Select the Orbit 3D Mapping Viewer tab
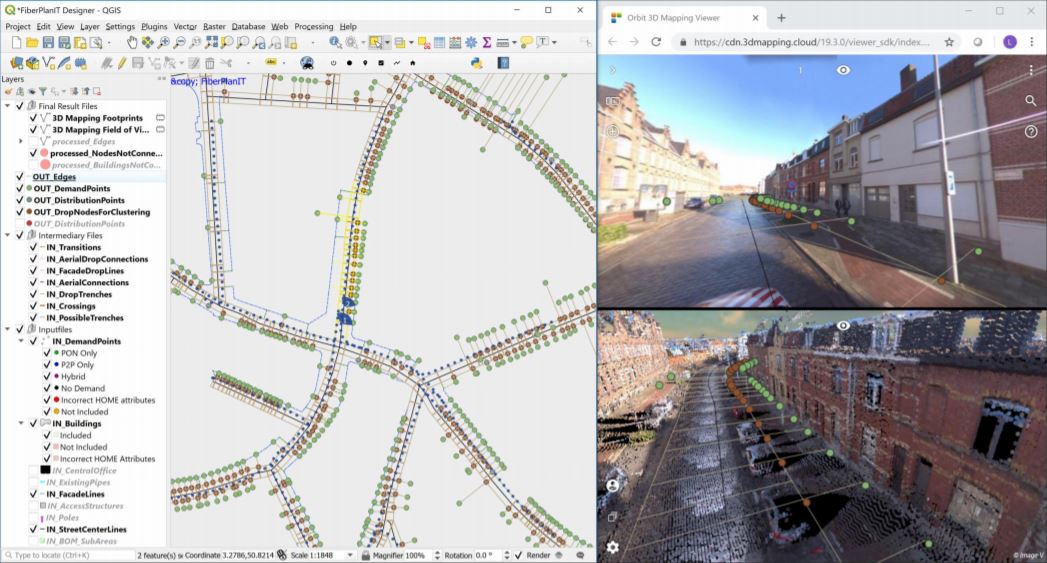The image size is (1047, 563). click(680, 17)
